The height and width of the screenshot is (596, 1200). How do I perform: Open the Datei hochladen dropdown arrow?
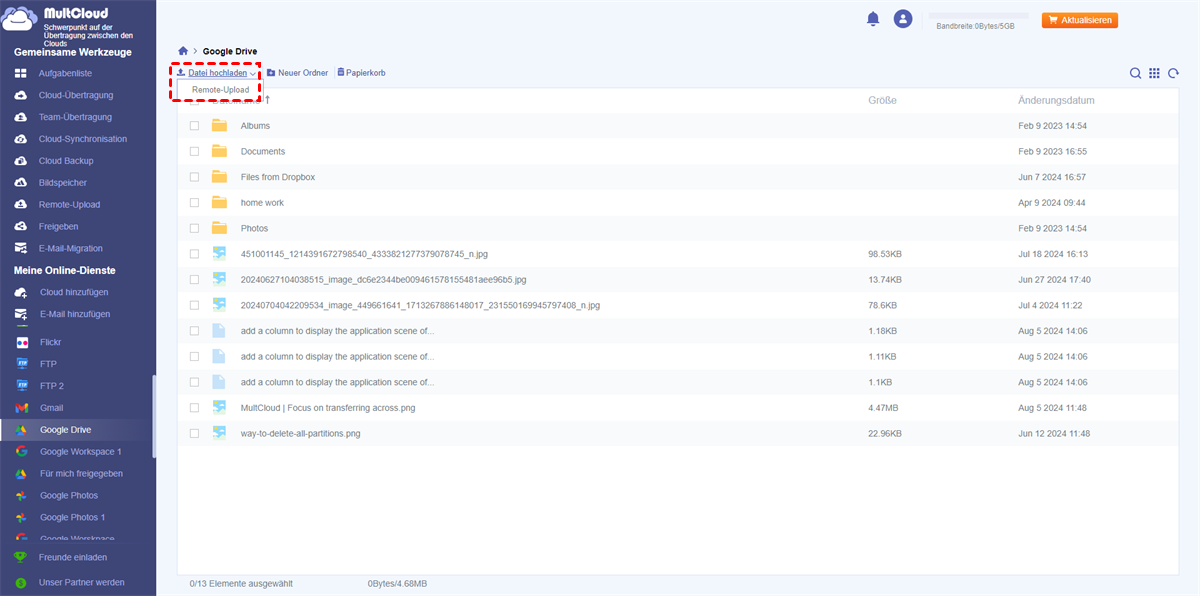coord(253,74)
